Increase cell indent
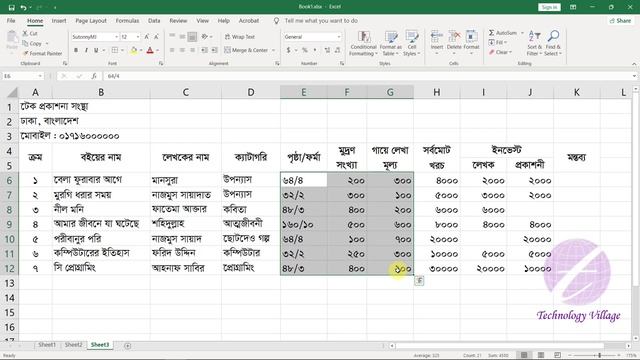This screenshot has width=640, height=360. pos(214,50)
